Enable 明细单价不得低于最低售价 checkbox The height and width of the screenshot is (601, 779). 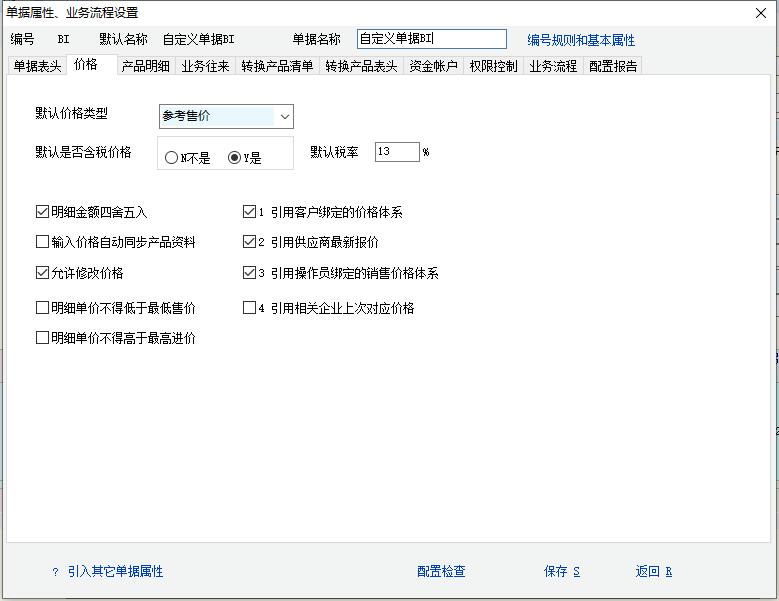click(x=42, y=308)
